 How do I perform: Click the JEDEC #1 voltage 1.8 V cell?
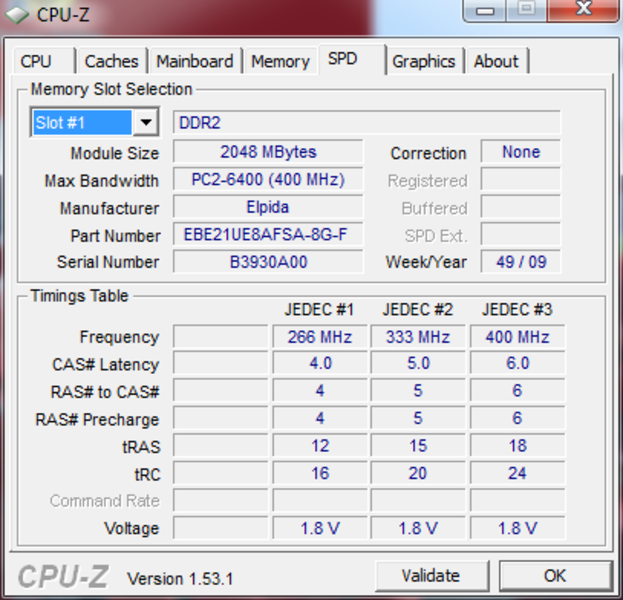(x=320, y=528)
